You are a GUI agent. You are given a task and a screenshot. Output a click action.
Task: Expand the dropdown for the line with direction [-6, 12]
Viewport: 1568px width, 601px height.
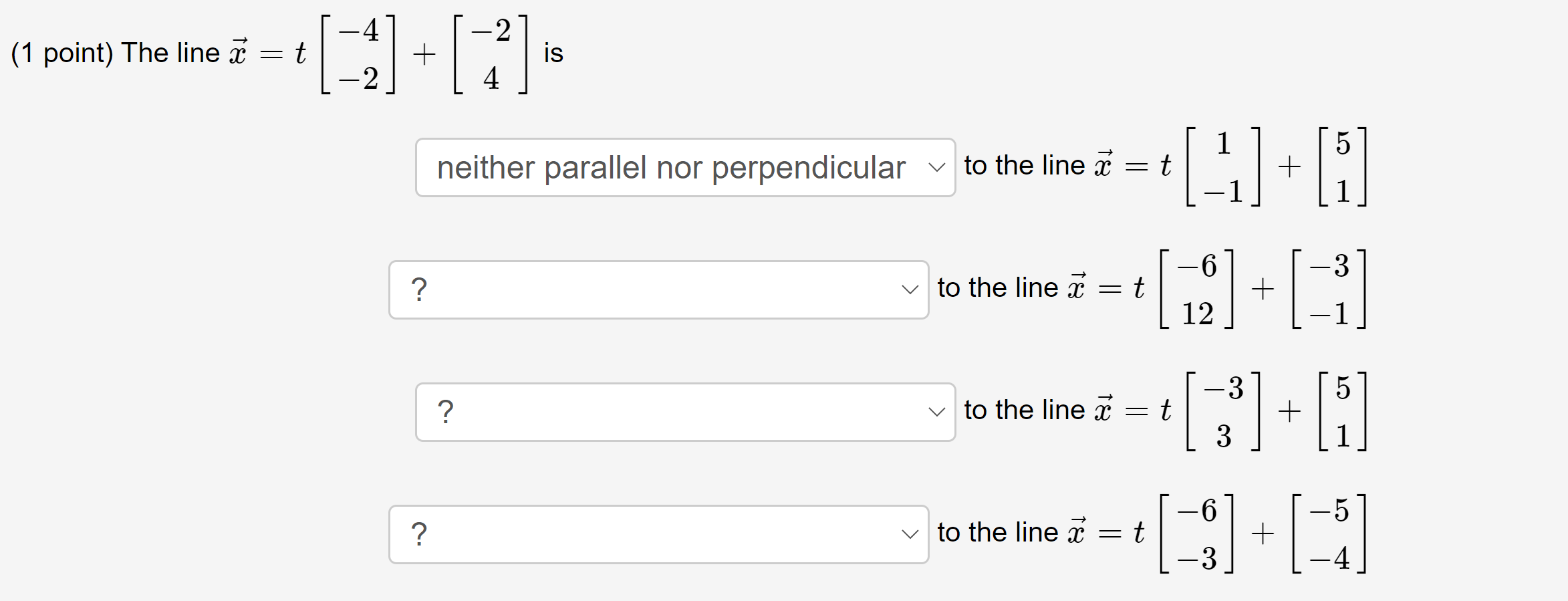(658, 289)
